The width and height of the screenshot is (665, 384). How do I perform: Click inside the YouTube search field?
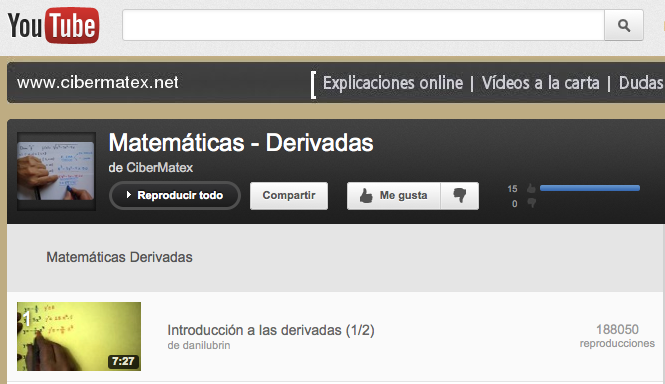click(363, 25)
